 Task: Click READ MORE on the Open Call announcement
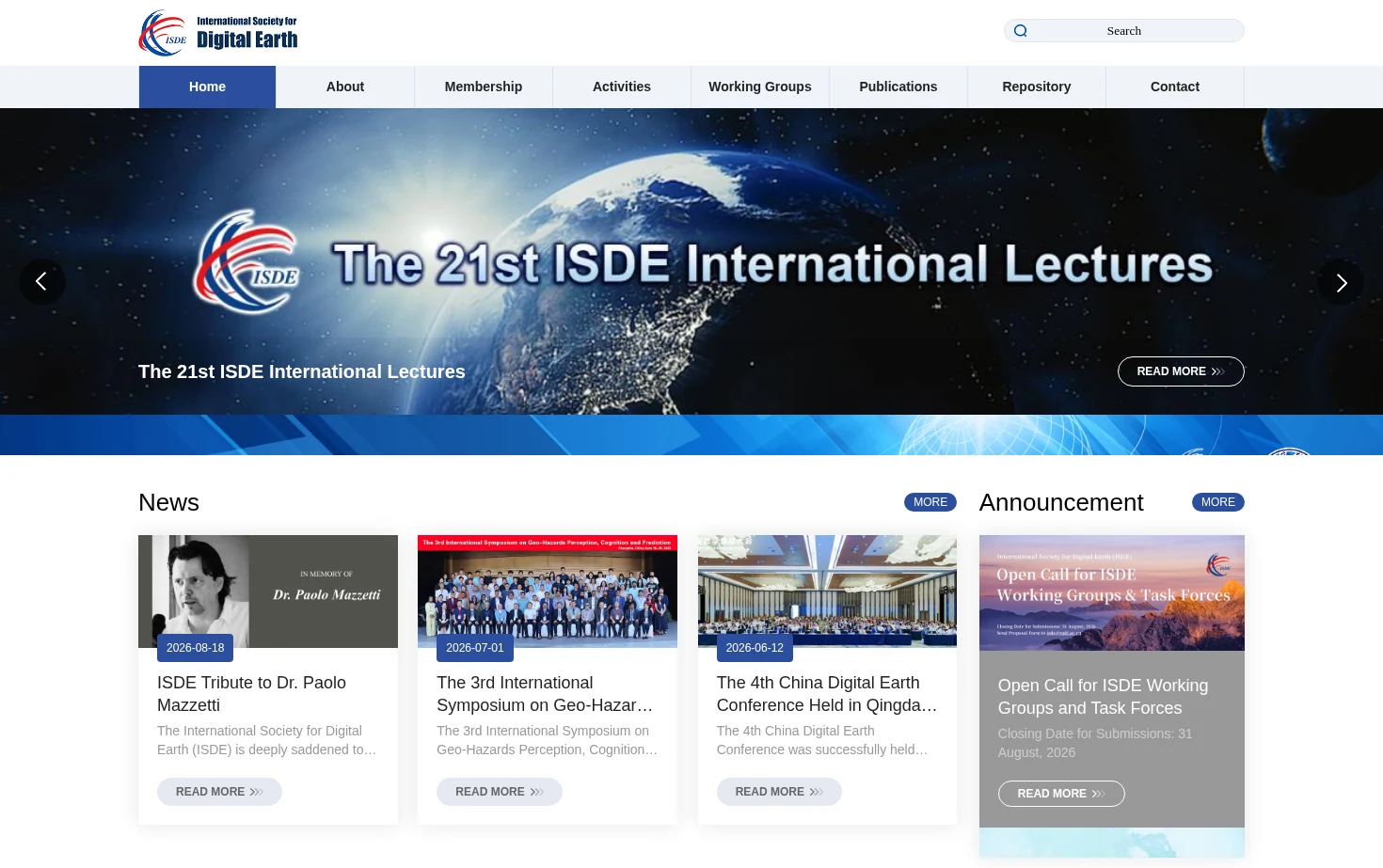tap(1061, 794)
